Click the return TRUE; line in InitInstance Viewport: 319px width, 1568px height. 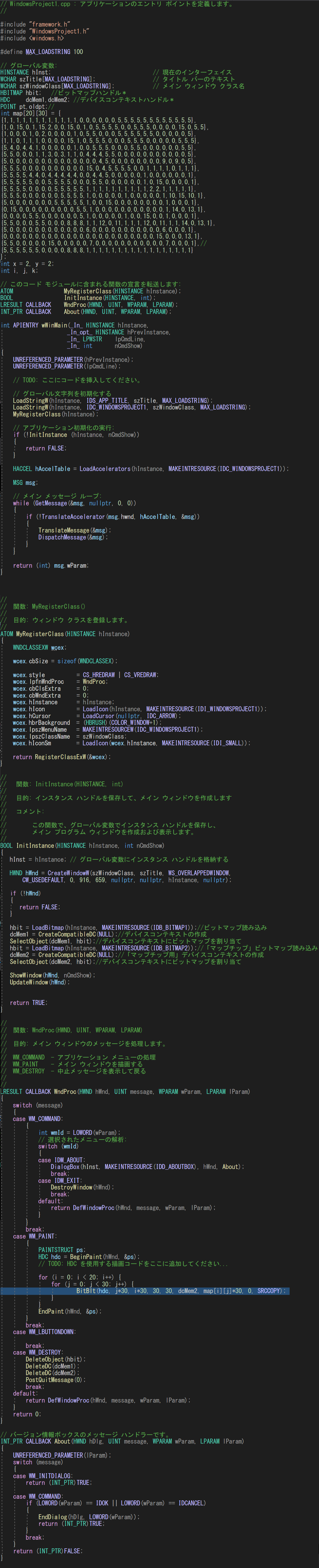pos(29,1002)
